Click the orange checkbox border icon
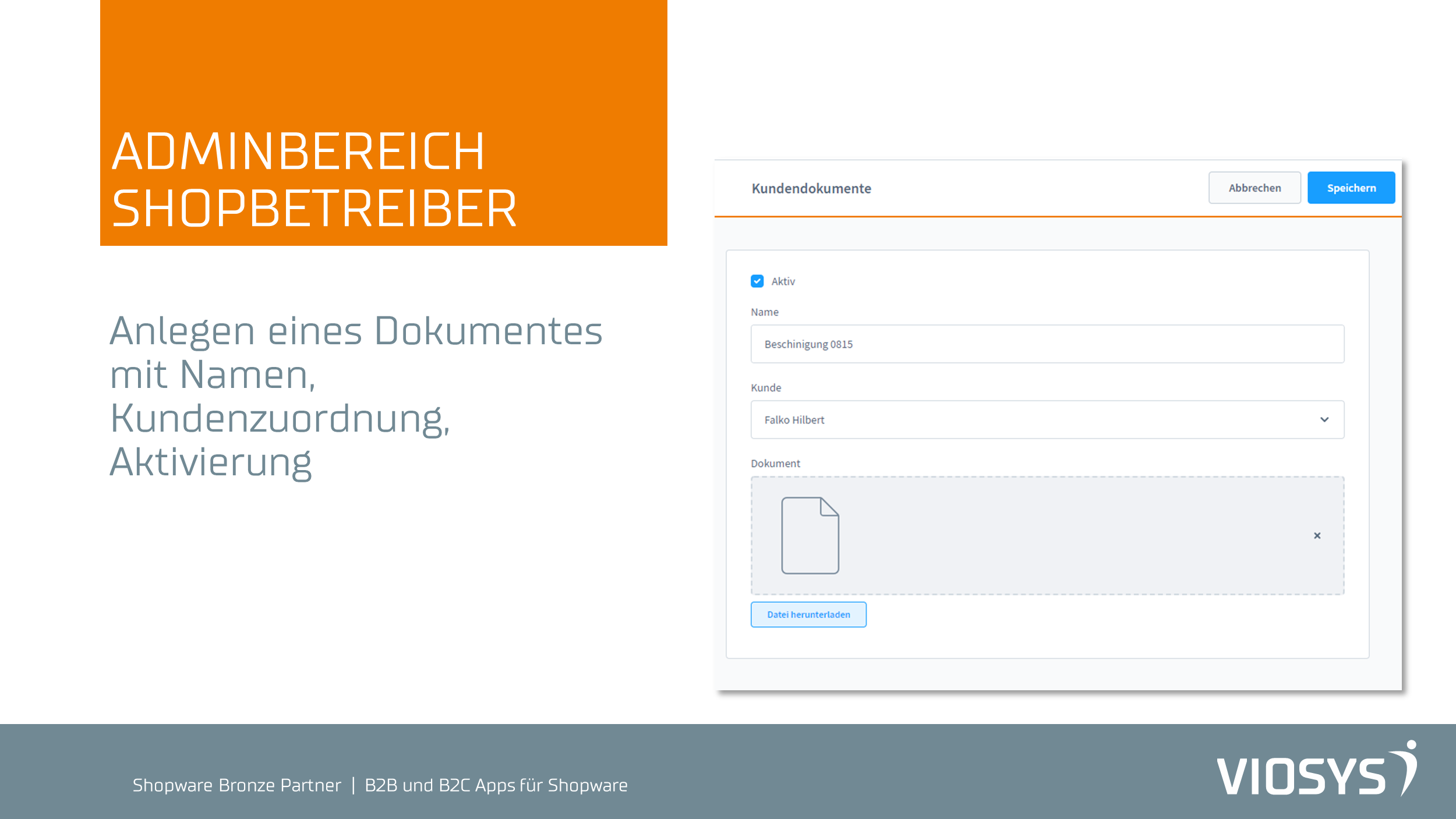This screenshot has width=1456, height=819. (x=757, y=281)
